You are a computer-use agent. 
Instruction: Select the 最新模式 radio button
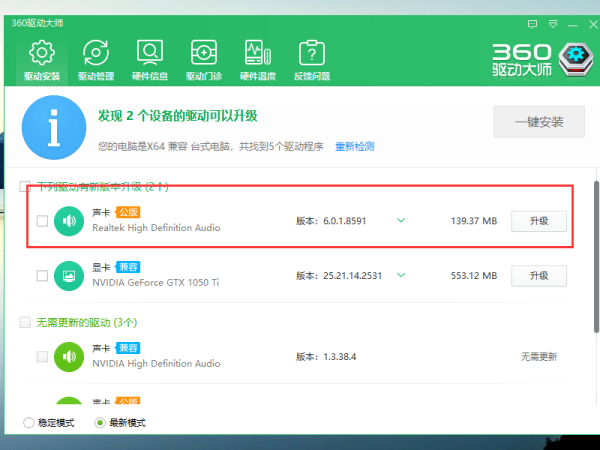pos(100,423)
